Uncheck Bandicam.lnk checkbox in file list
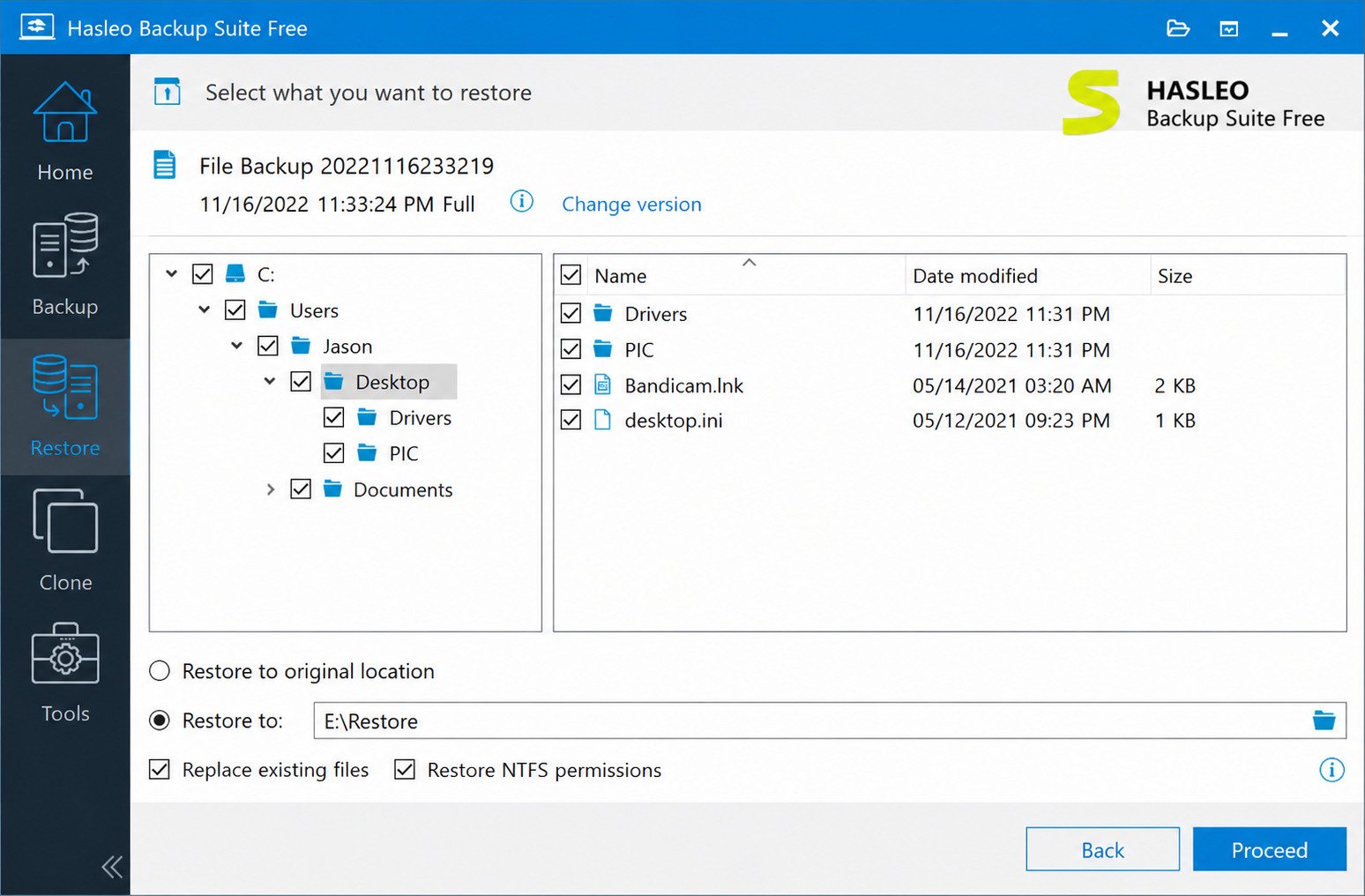This screenshot has height=896, width=1365. coord(571,385)
